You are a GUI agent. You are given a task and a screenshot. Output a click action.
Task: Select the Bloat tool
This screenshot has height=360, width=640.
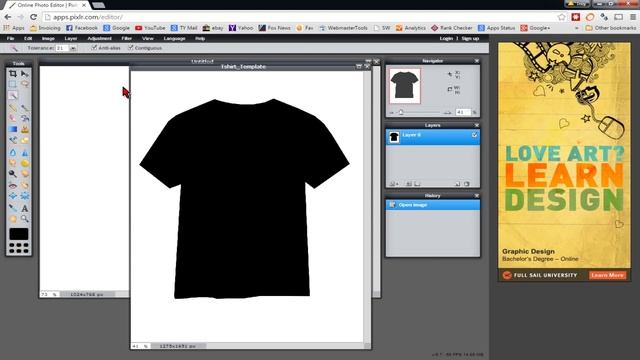(x=13, y=196)
